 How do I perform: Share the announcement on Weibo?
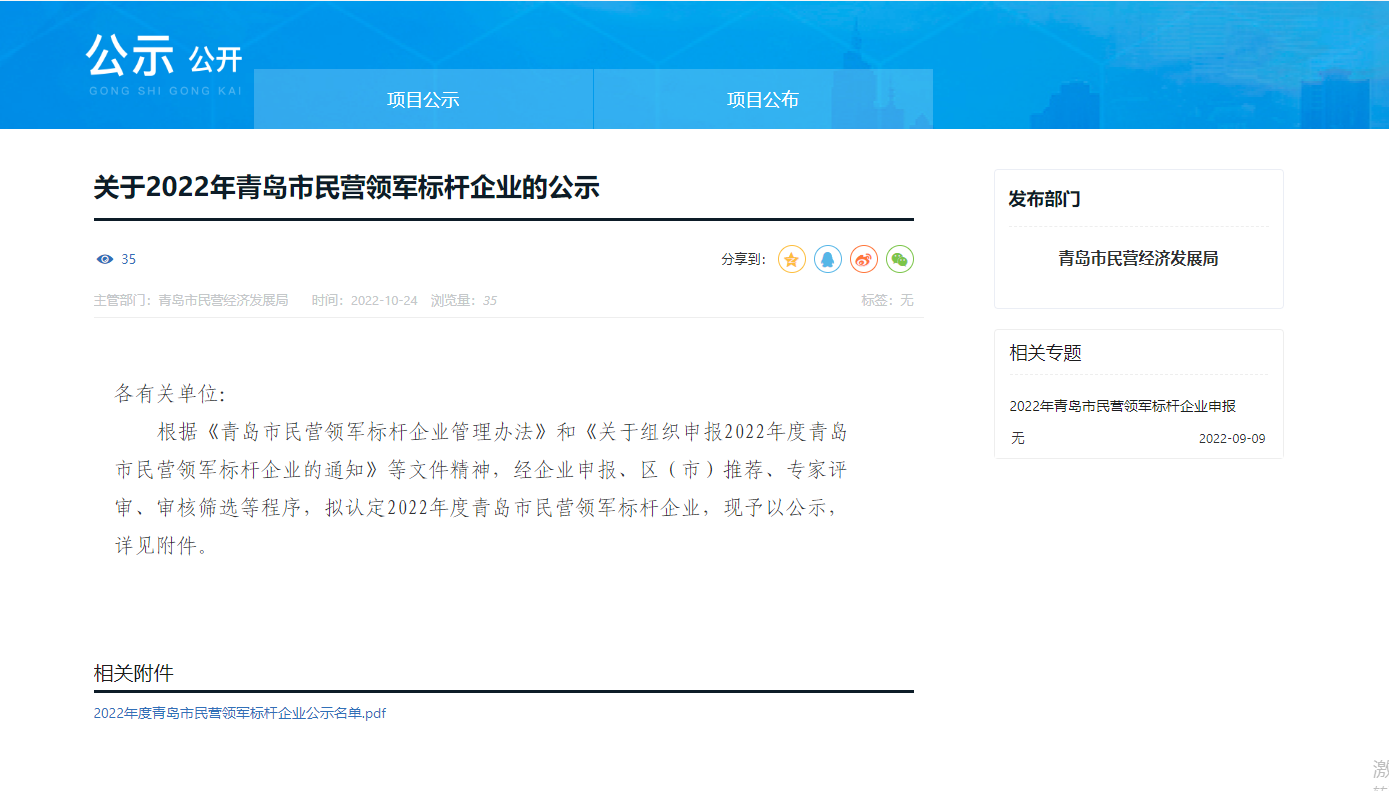pyautogui.click(x=864, y=260)
